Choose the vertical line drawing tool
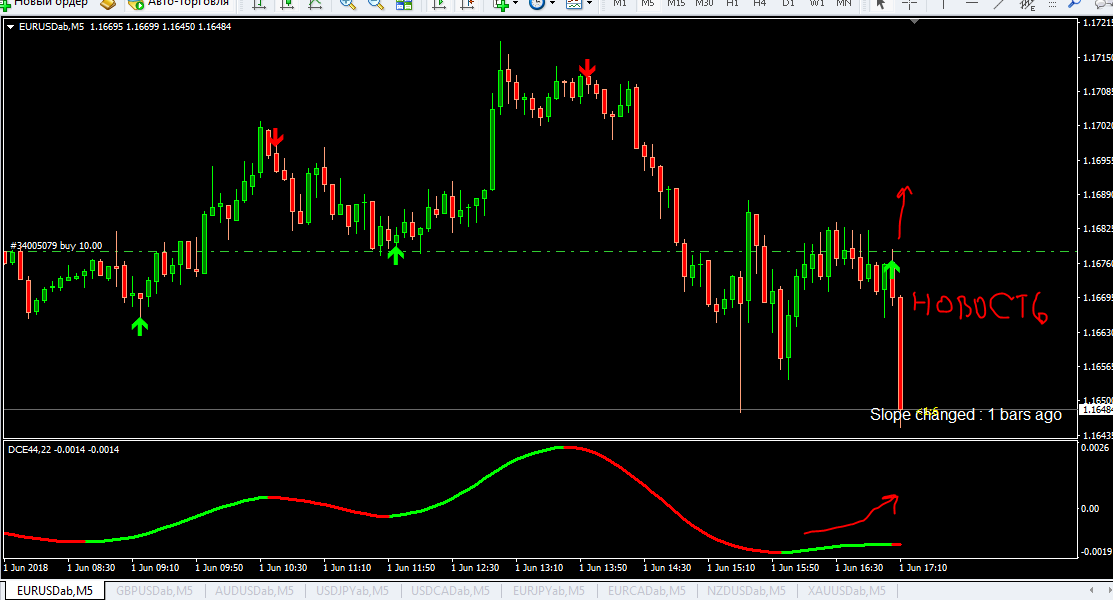This screenshot has width=1113, height=600. point(943,4)
